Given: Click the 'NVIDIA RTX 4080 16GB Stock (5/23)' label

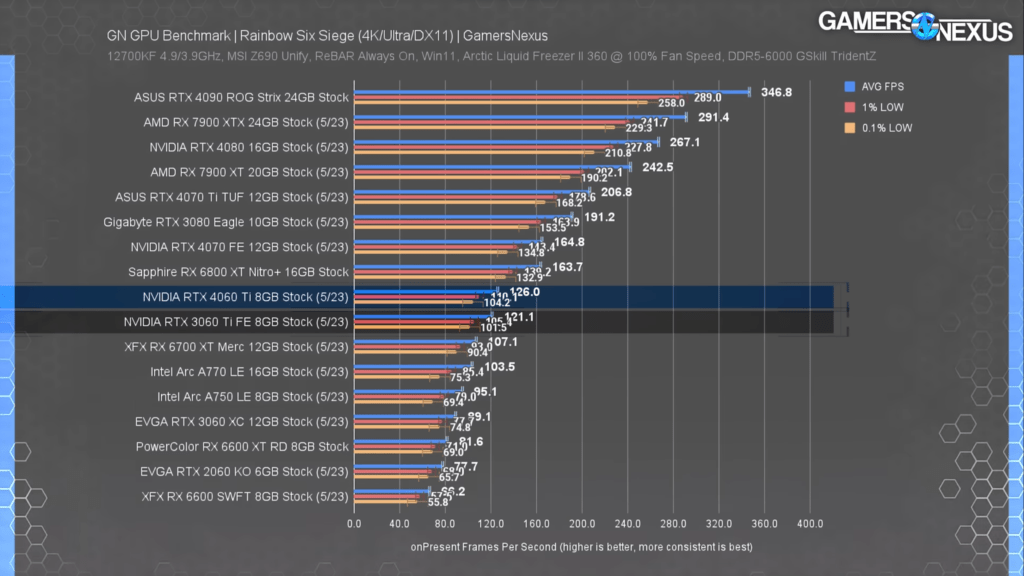Looking at the screenshot, I should [x=249, y=148].
